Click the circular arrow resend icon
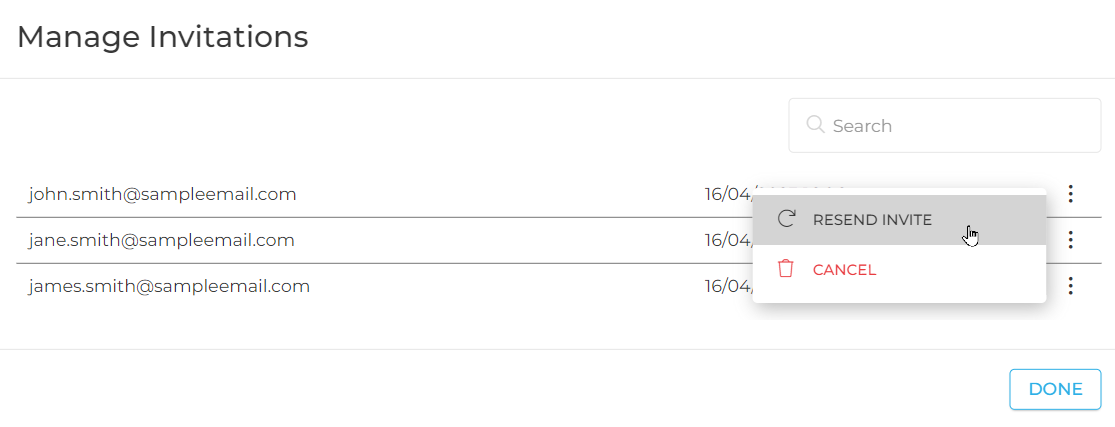 (786, 219)
